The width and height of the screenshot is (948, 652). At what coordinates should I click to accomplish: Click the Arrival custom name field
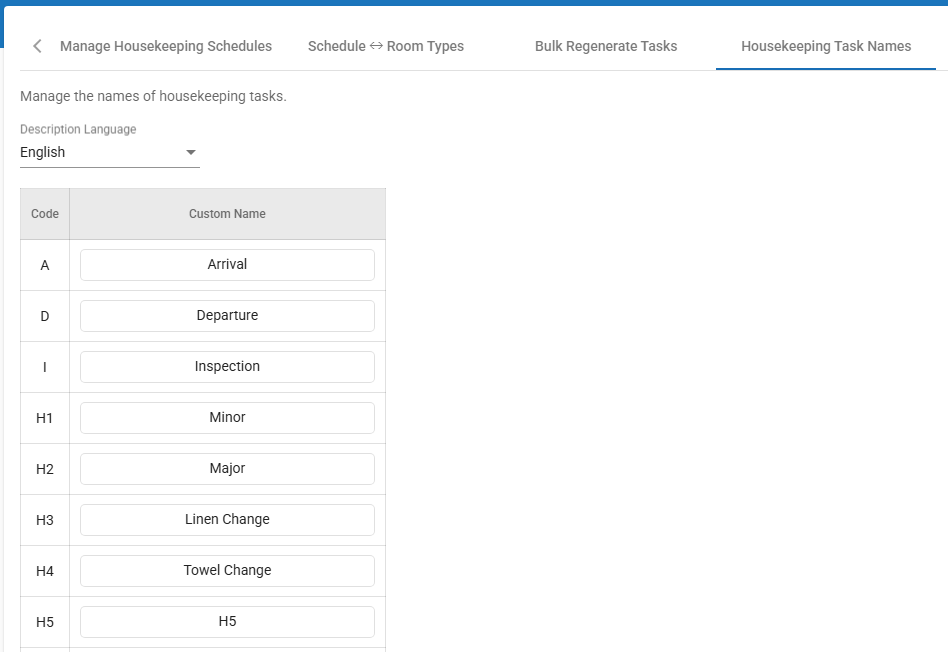[227, 265]
